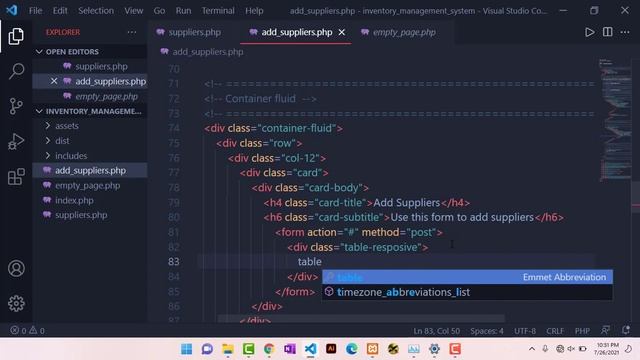
Task: Collapse the Open Editors section
Action: pyautogui.click(x=39, y=51)
